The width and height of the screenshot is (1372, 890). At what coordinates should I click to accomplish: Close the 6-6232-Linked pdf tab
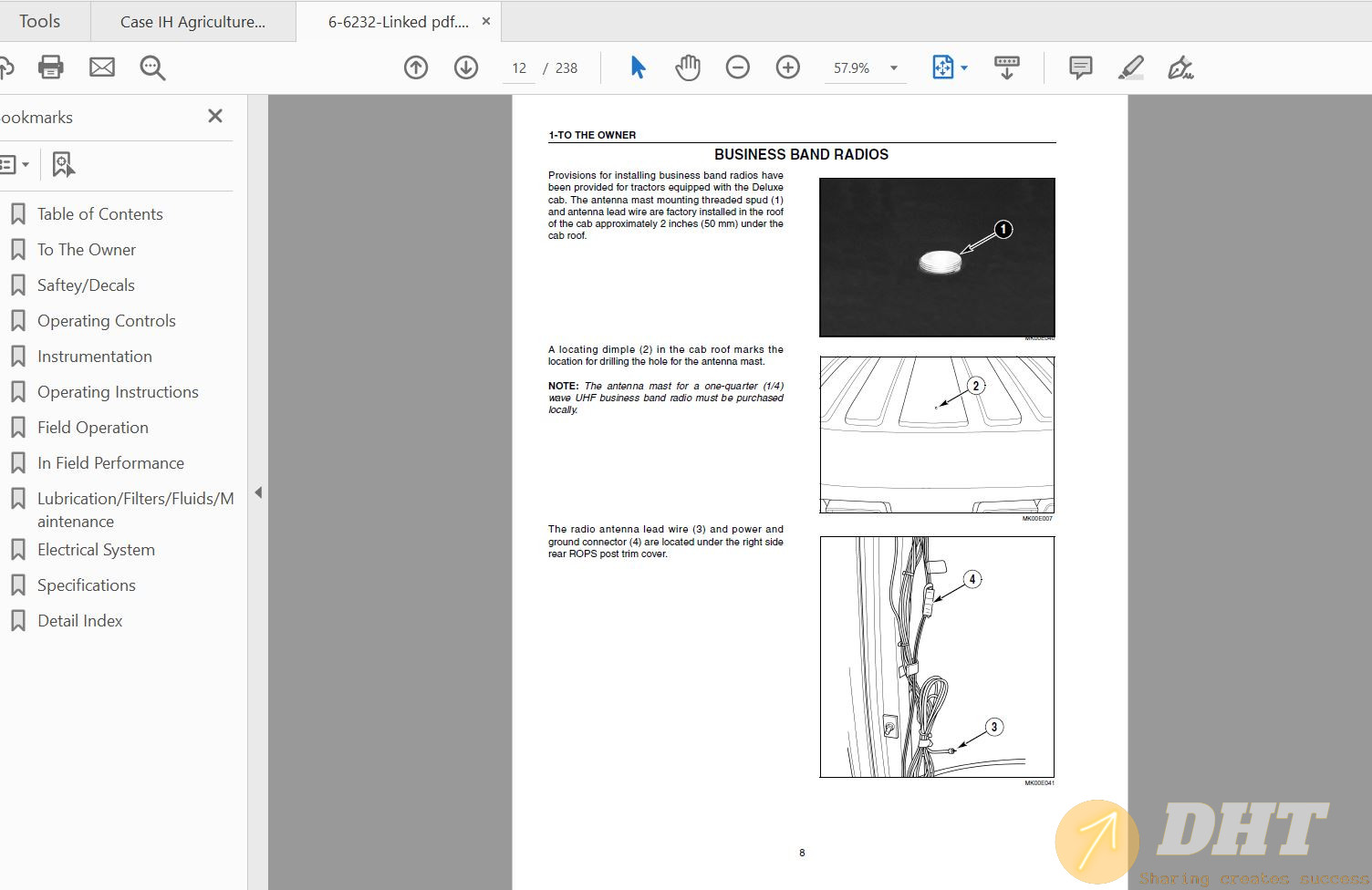pos(486,21)
